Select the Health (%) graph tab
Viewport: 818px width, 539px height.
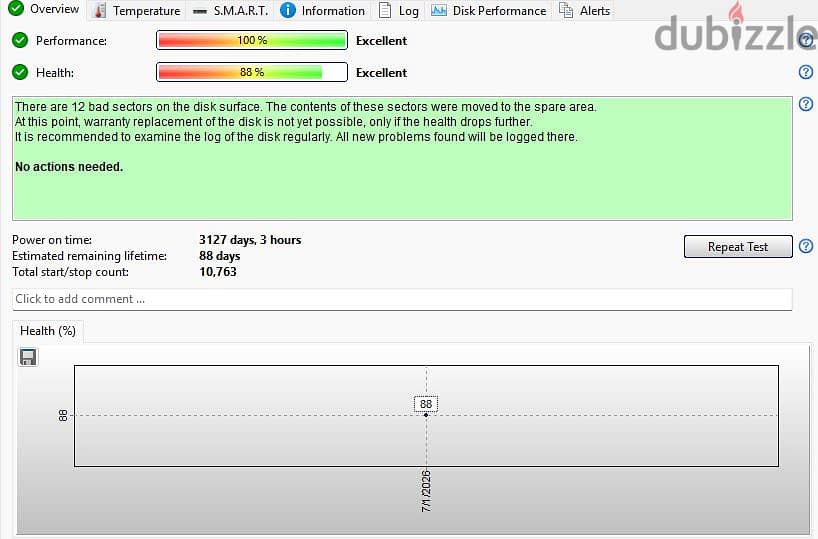tap(48, 331)
